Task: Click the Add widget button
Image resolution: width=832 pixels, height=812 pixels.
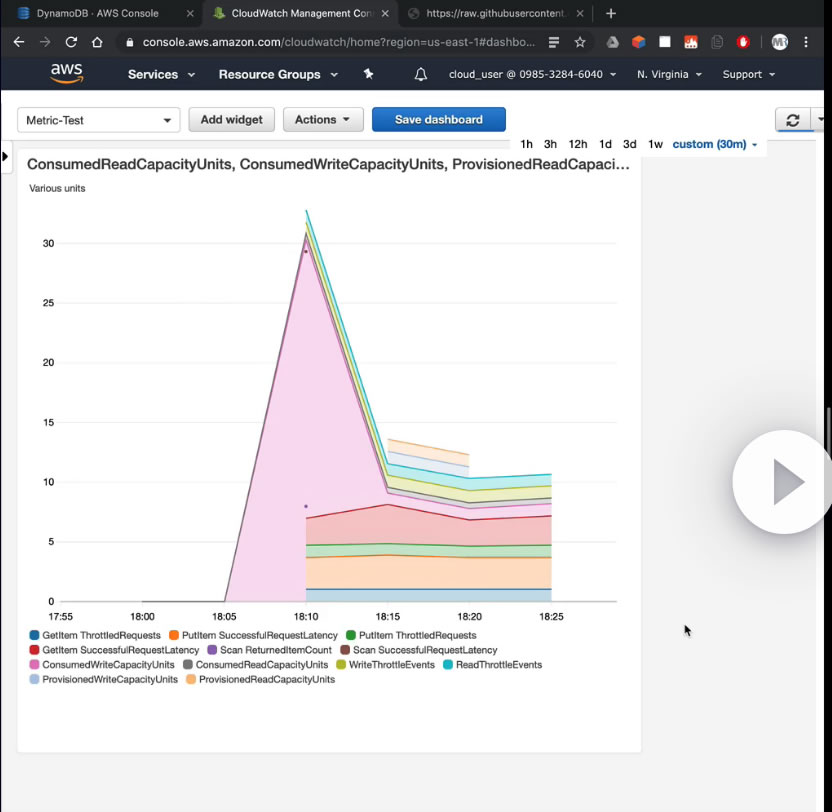Action: point(231,120)
